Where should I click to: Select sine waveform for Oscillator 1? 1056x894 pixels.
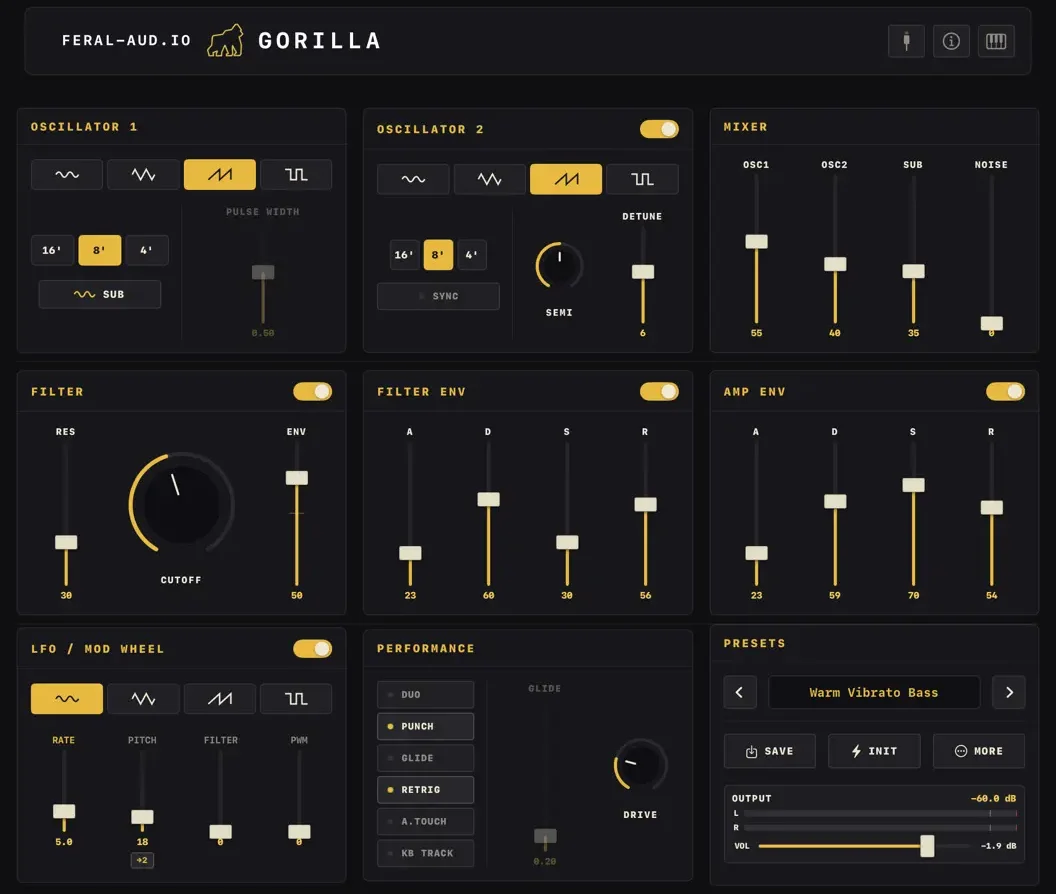[67, 174]
